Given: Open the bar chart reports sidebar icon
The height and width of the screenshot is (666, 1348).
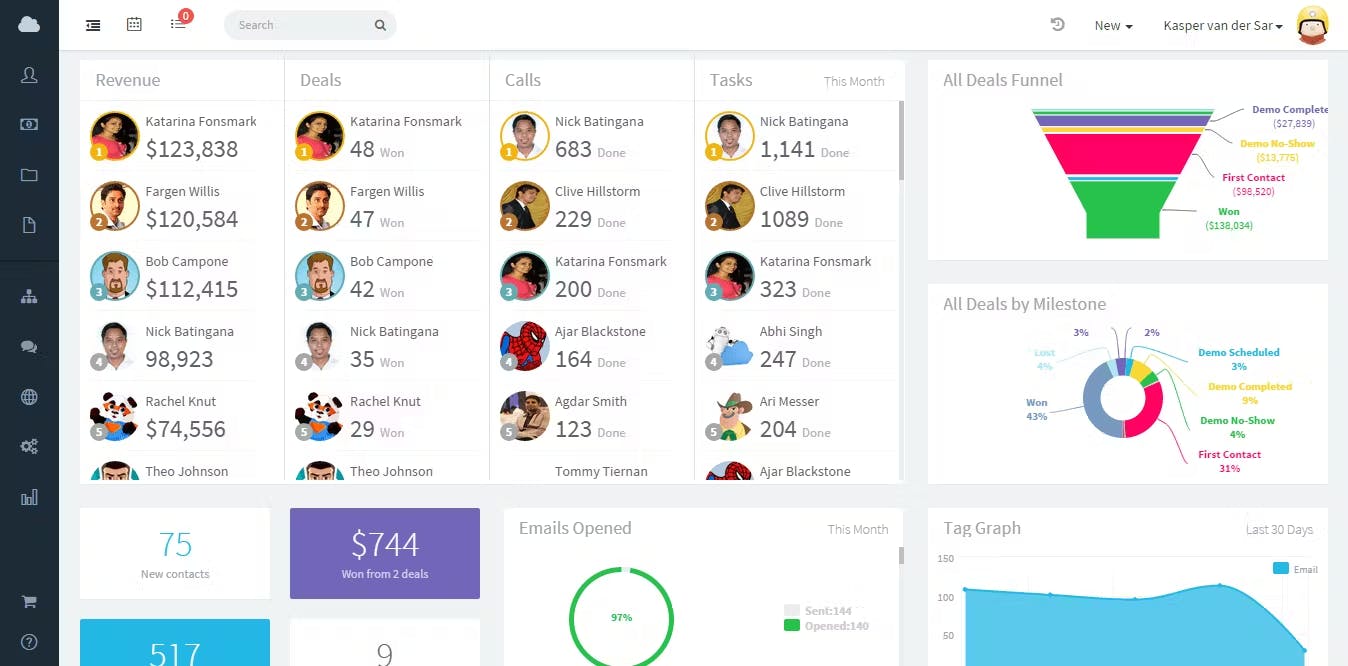Looking at the screenshot, I should [x=29, y=497].
